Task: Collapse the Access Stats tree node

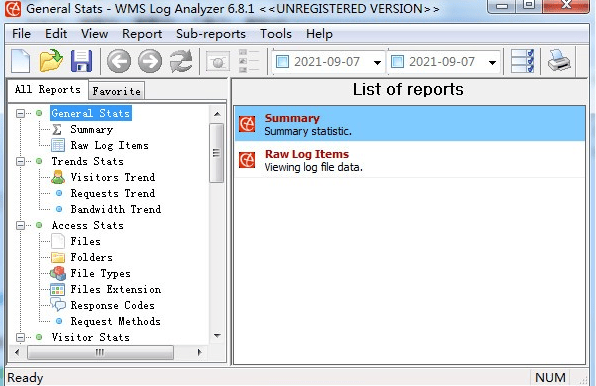Action: point(20,225)
